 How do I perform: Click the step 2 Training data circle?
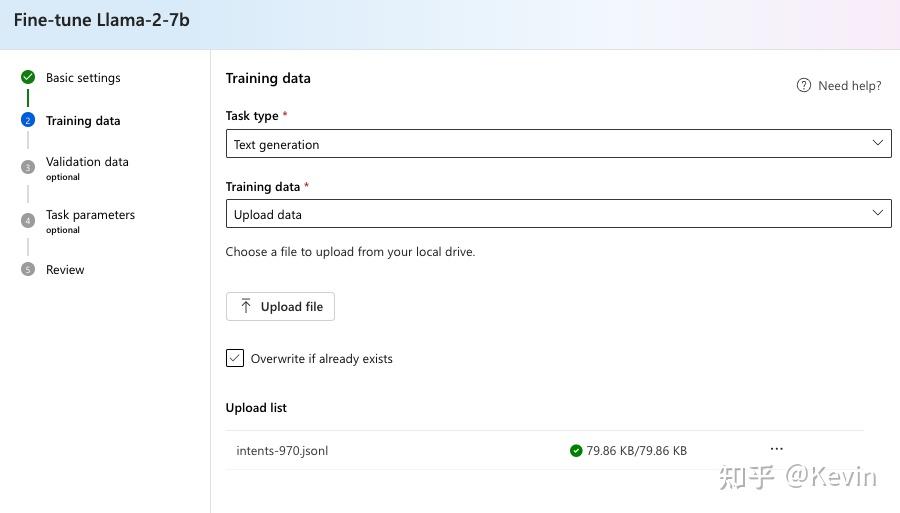point(28,120)
